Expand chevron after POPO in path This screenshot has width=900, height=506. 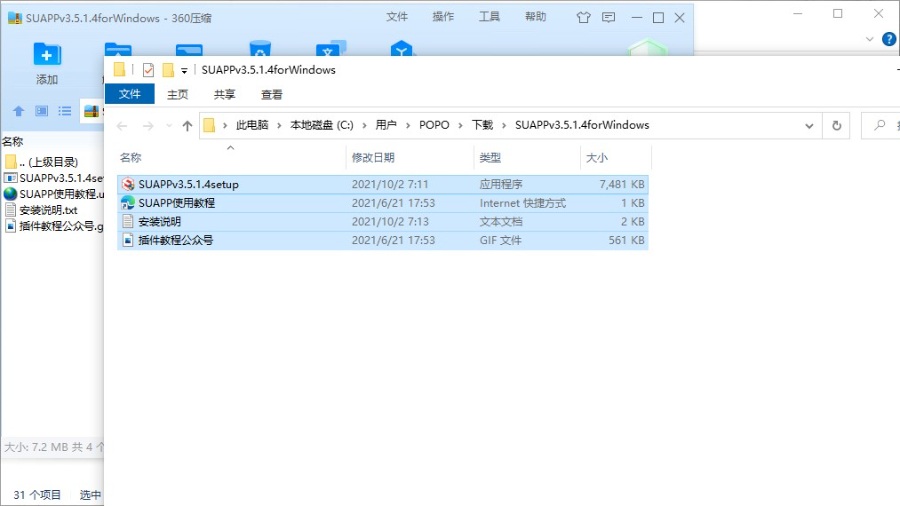pos(460,125)
